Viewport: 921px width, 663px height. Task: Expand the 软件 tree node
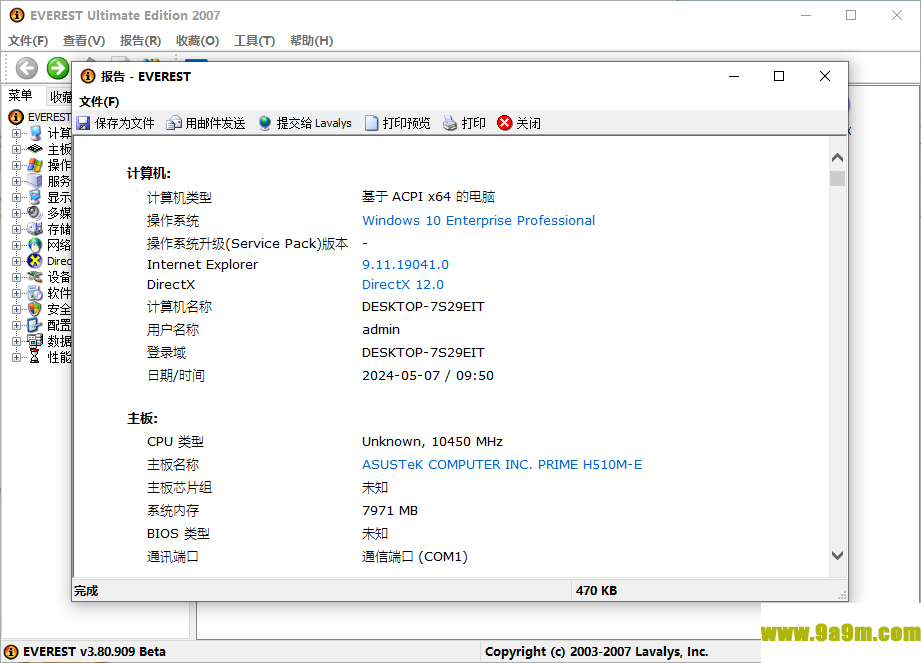pos(16,293)
